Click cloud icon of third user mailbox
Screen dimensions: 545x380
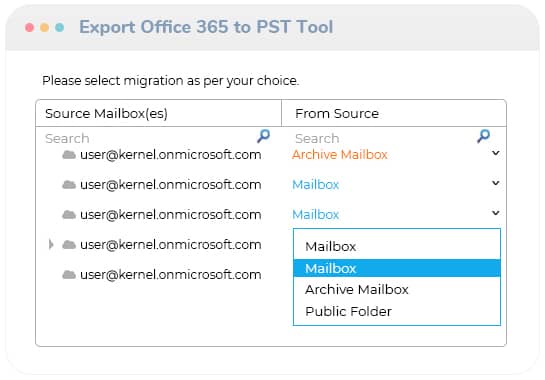coord(69,215)
